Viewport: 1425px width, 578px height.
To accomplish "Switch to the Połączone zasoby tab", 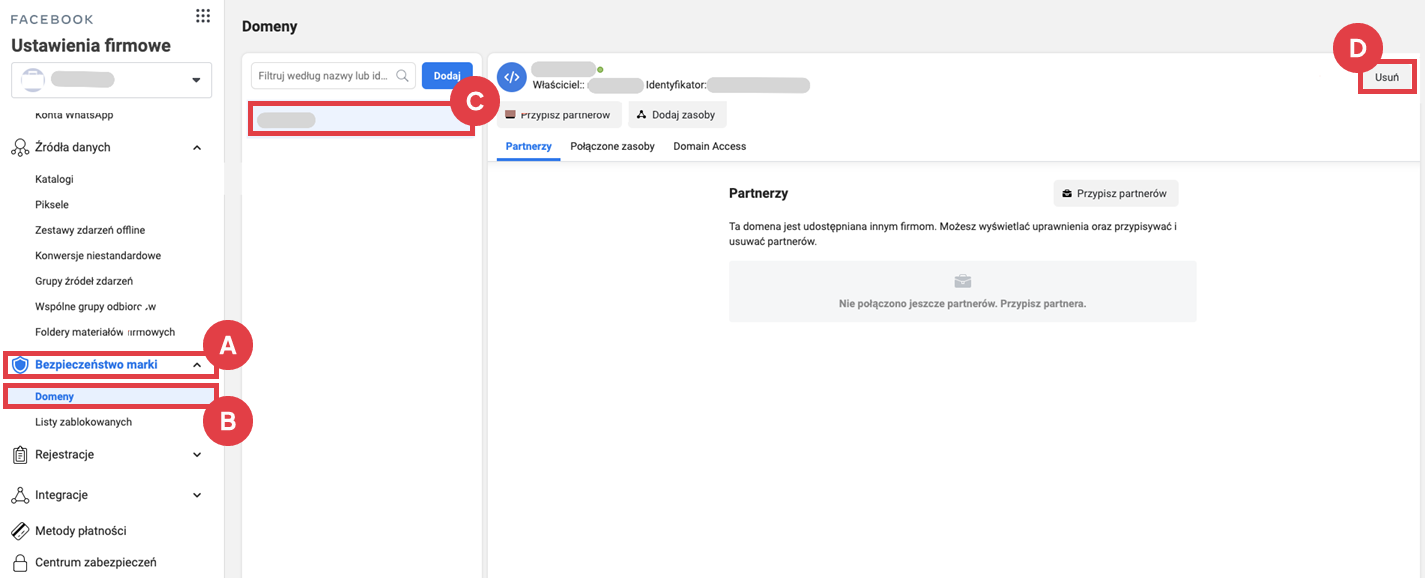I will pos(612,146).
